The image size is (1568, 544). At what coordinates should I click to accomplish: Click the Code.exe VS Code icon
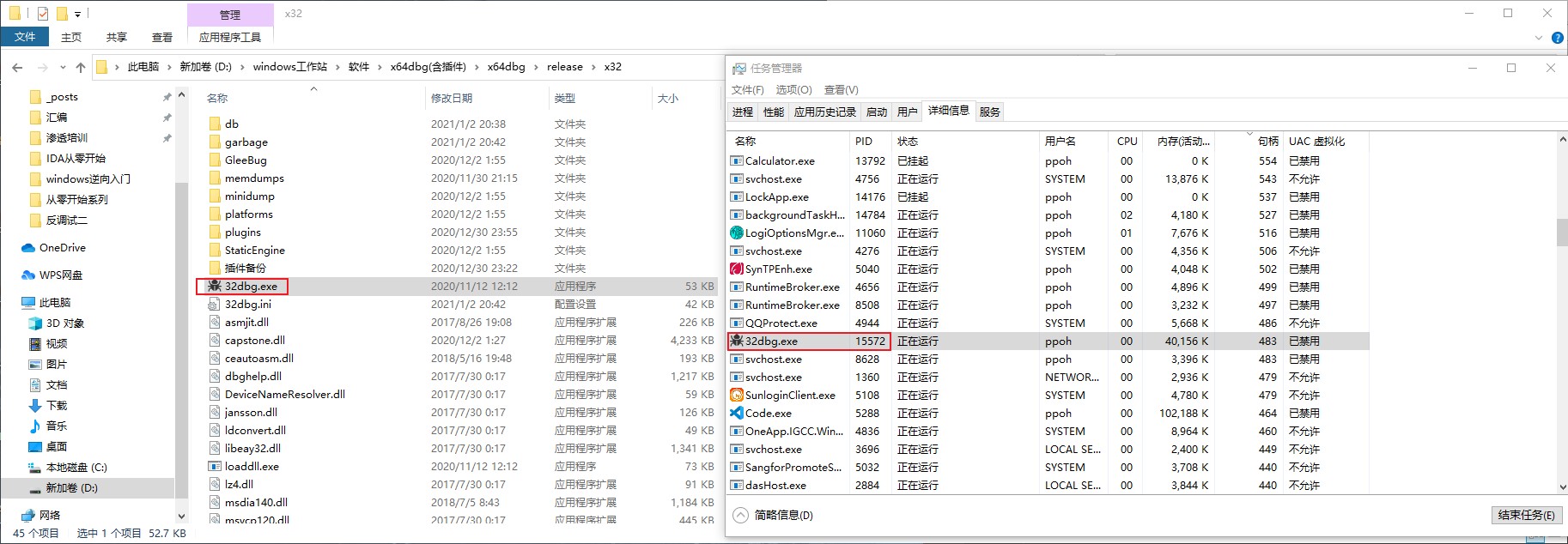pos(736,413)
